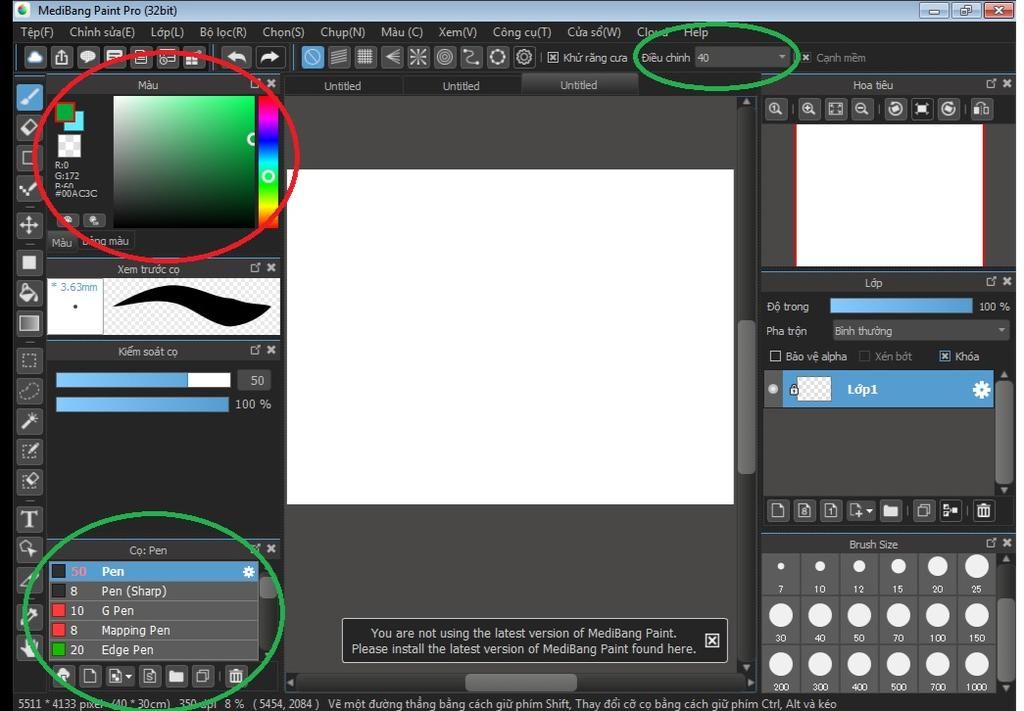The height and width of the screenshot is (711, 1024).
Task: Click the Redo arrow
Action: tap(269, 57)
